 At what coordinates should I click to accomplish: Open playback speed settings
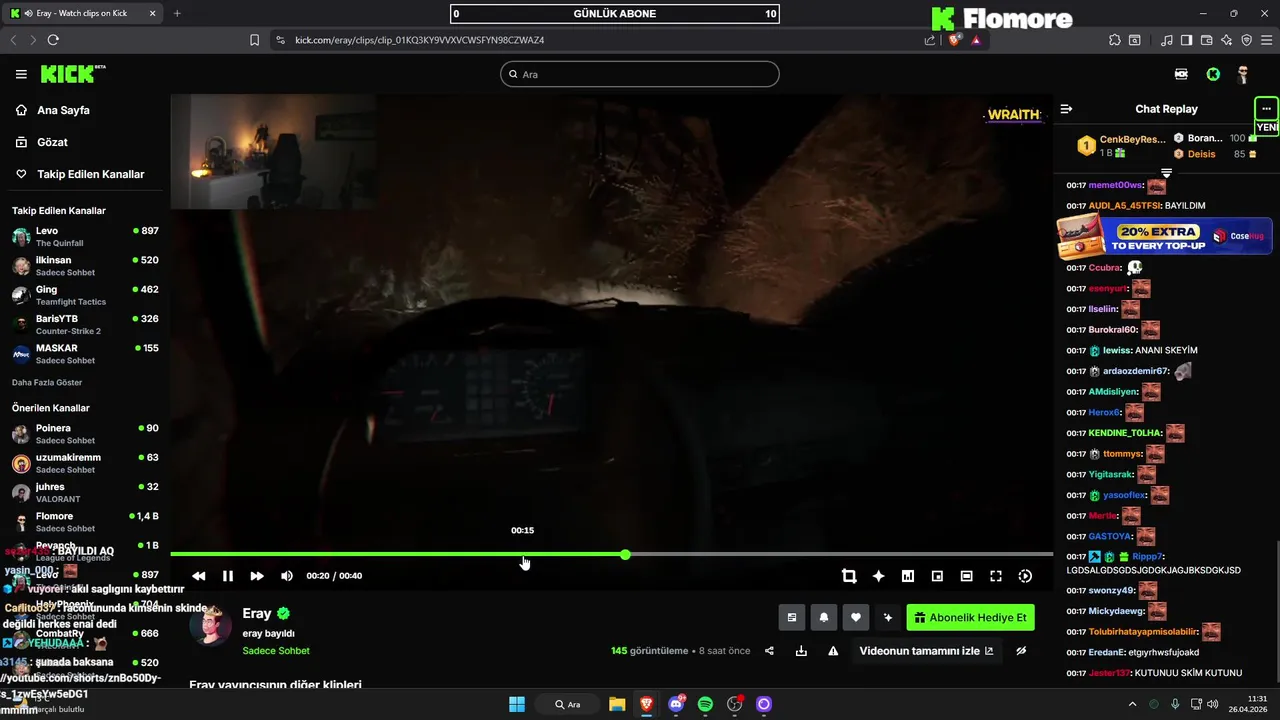click(x=1025, y=576)
